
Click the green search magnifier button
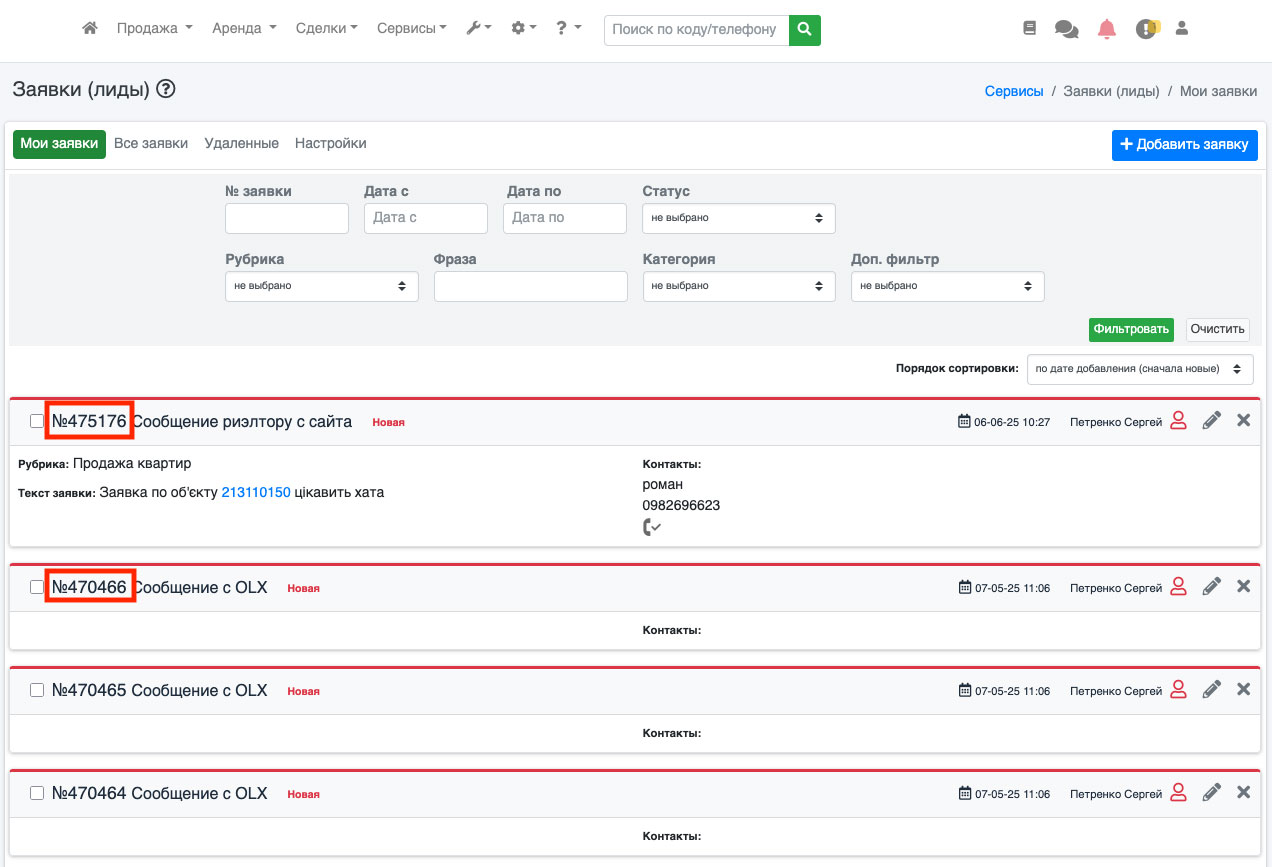(x=804, y=30)
